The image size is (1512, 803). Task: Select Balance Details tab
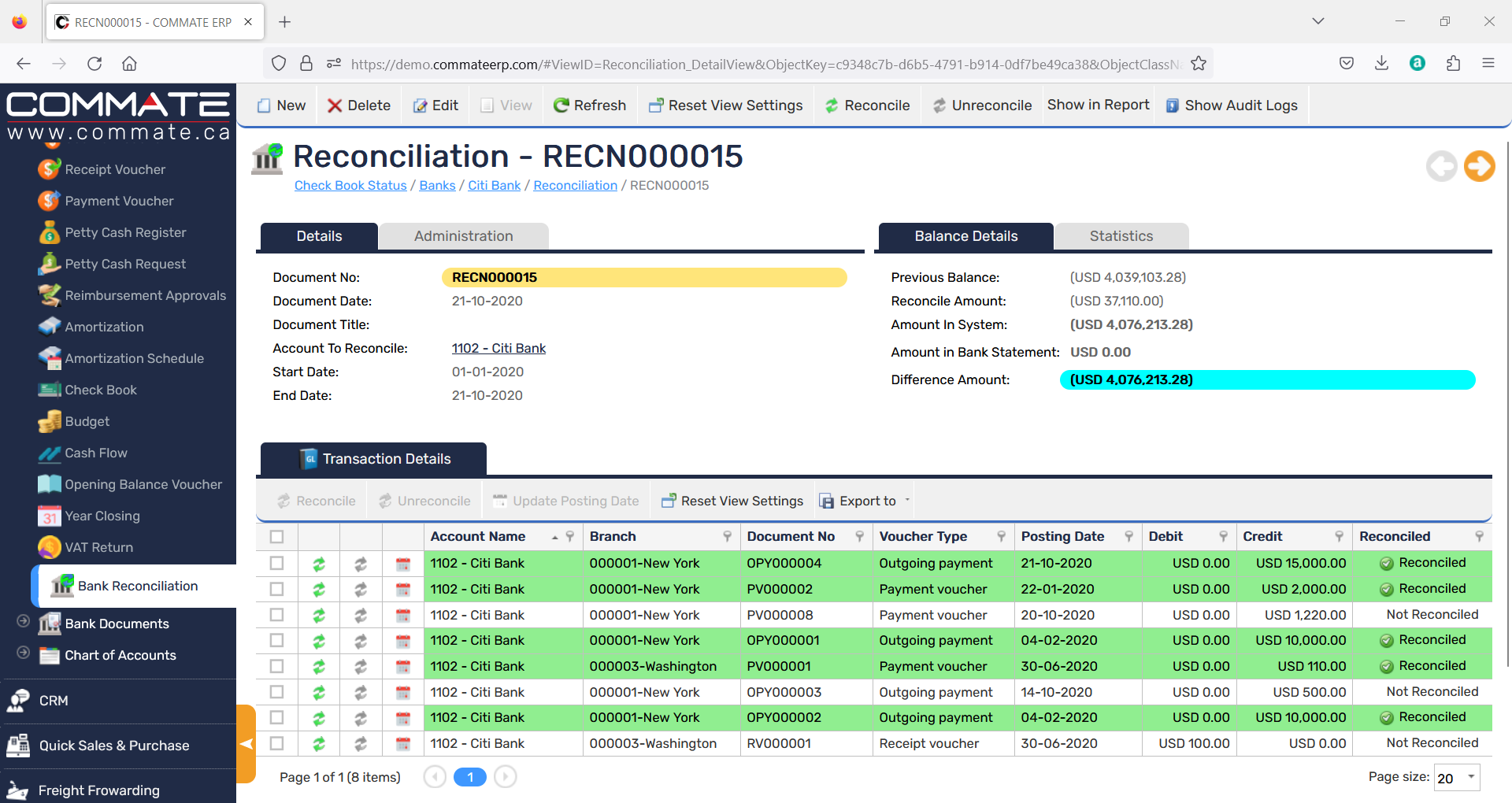(965, 236)
